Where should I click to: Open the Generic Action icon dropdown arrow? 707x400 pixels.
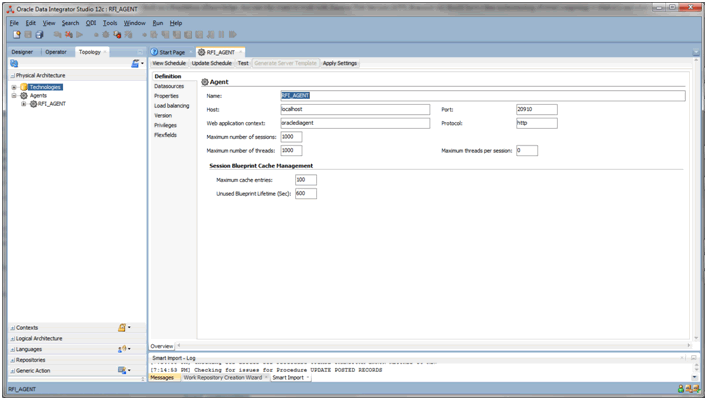pos(129,370)
